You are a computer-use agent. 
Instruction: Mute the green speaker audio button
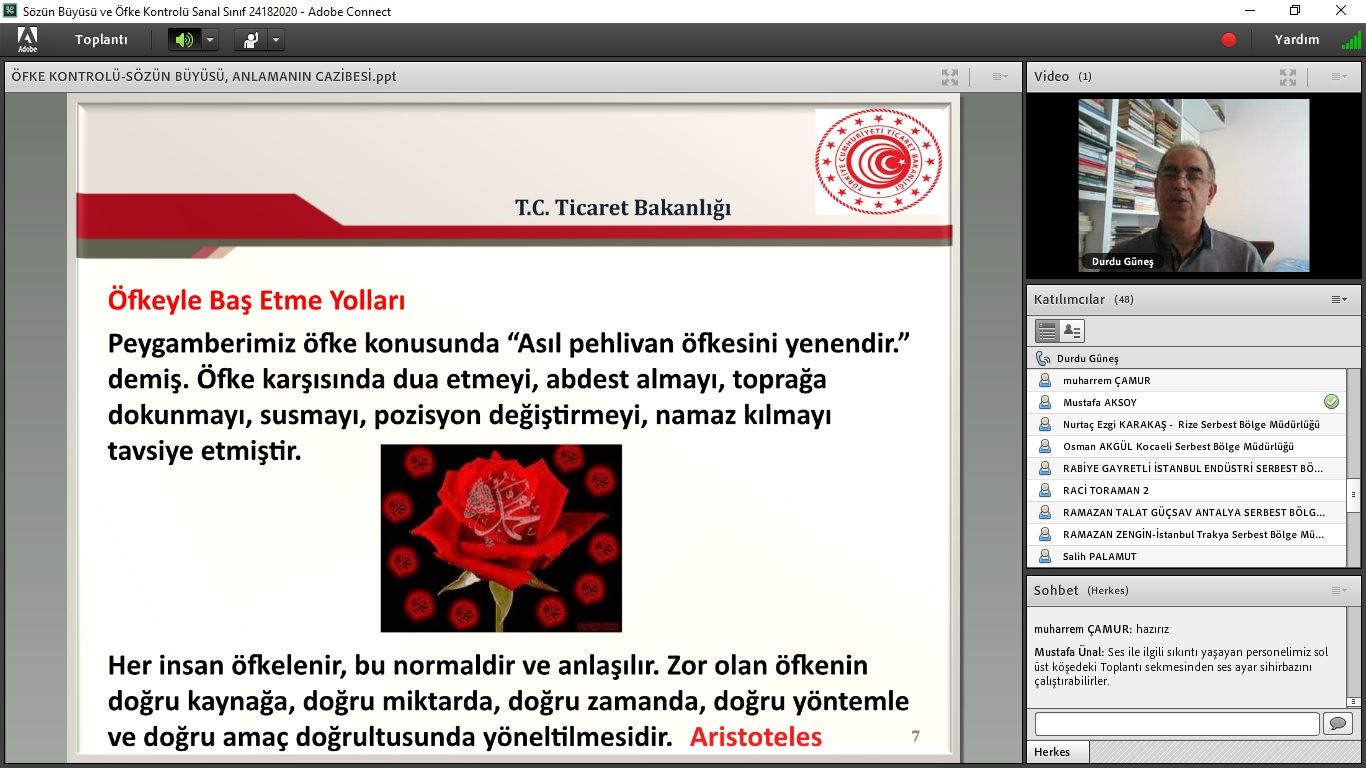point(183,40)
